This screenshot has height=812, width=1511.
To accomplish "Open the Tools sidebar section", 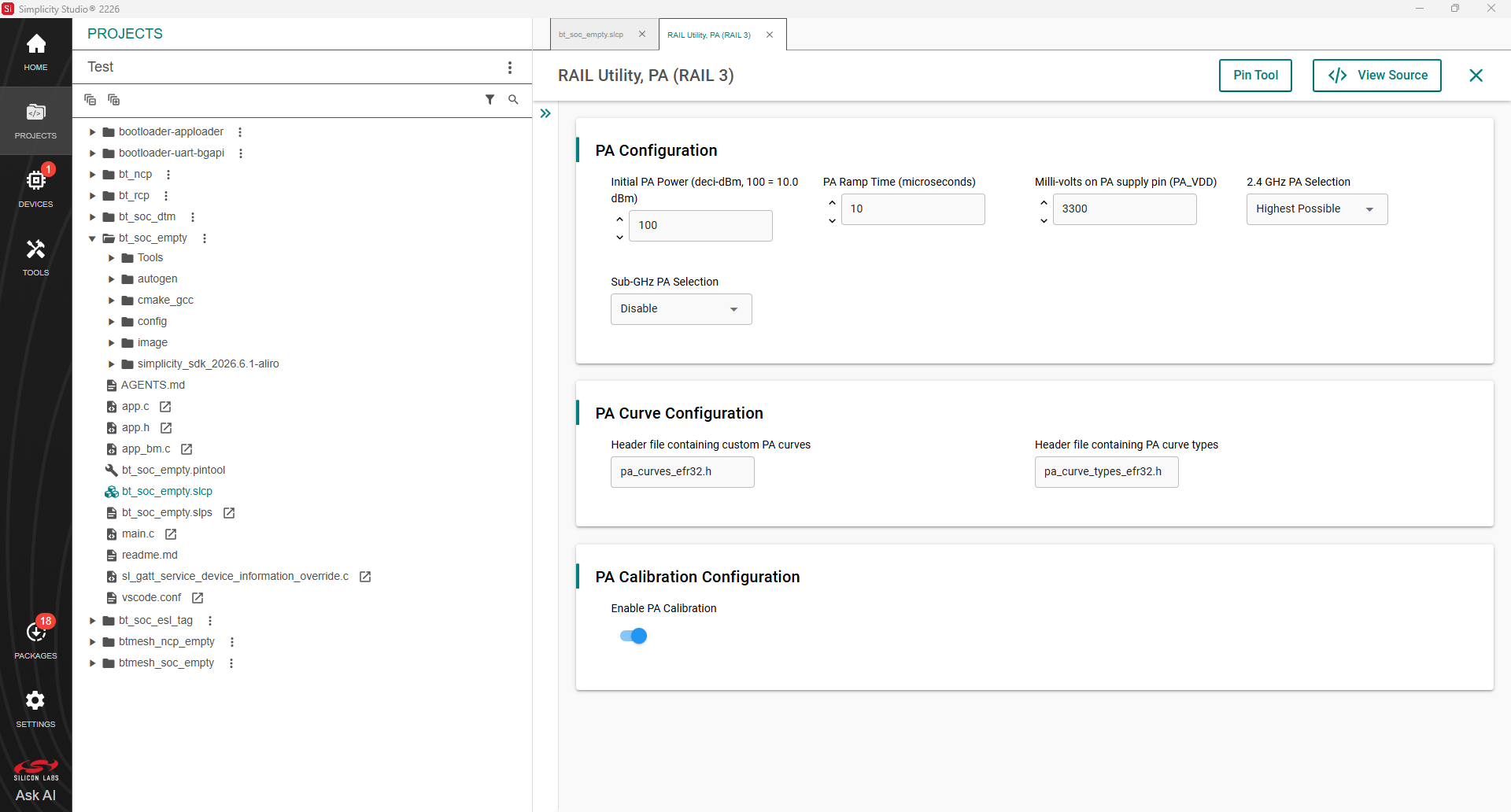I will pos(35,257).
